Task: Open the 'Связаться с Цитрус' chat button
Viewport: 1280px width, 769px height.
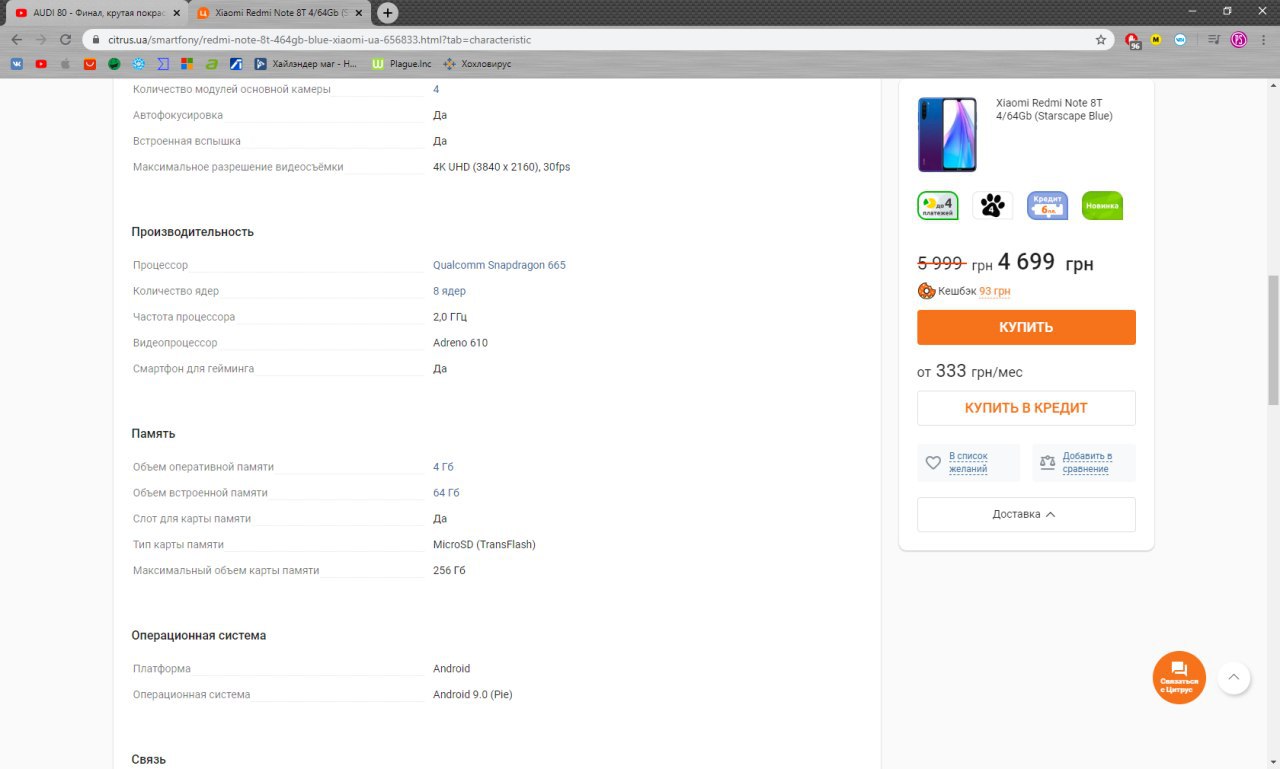Action: [1179, 677]
